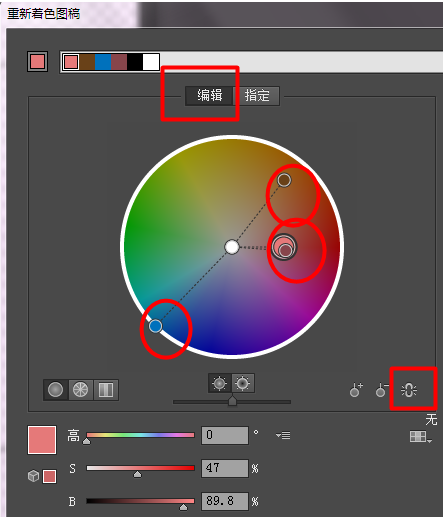The height and width of the screenshot is (519, 443).
Task: Switch to the 指定 tab
Action: pos(257,96)
